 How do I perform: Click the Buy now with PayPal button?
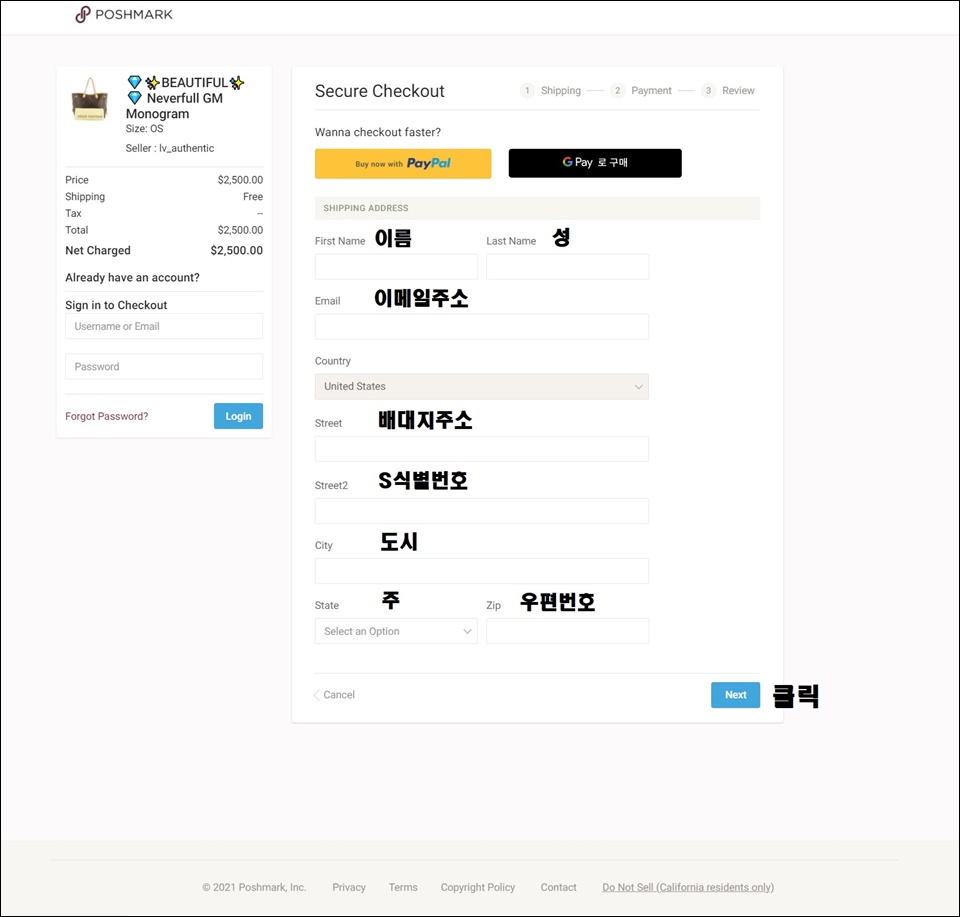click(x=403, y=163)
